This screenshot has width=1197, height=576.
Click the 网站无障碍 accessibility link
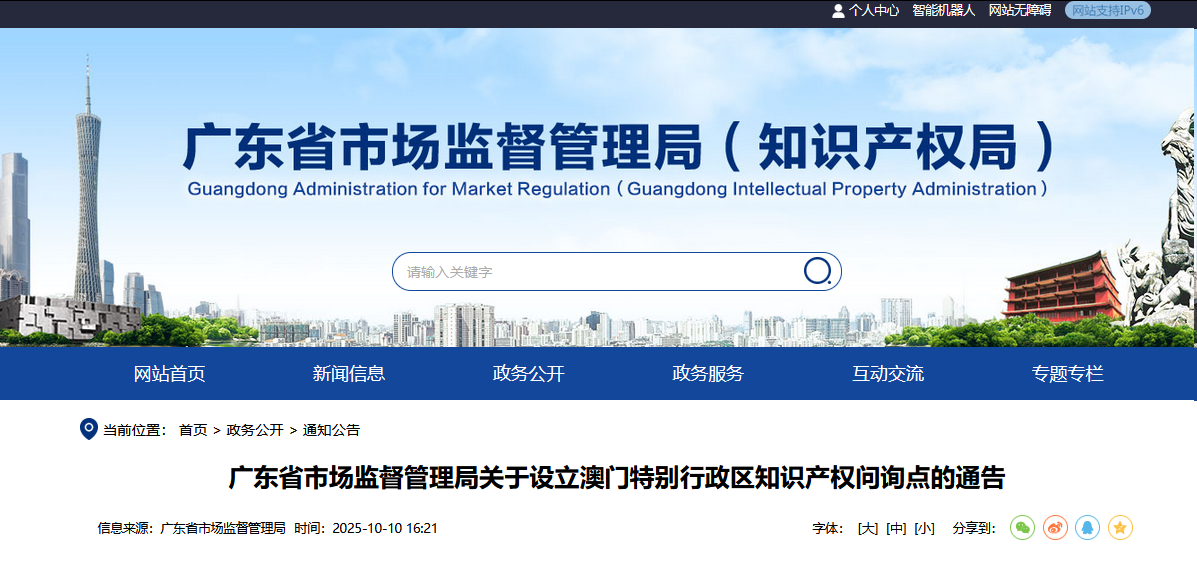(x=1020, y=10)
